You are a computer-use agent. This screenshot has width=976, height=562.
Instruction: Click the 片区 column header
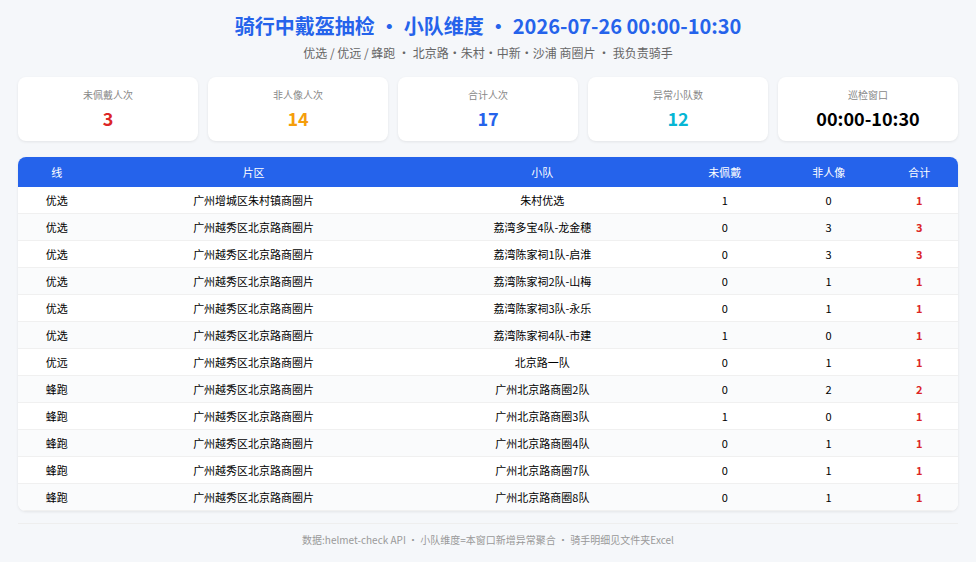click(x=253, y=172)
